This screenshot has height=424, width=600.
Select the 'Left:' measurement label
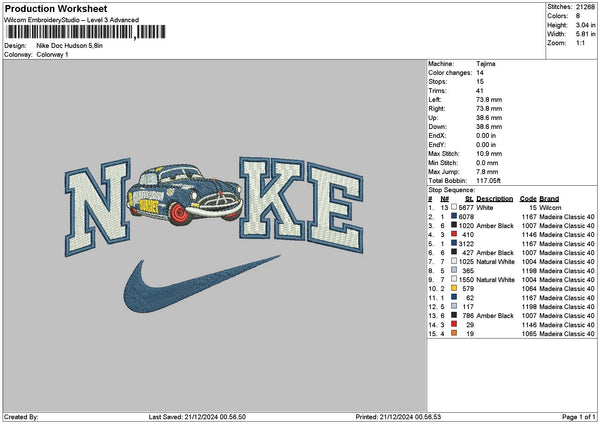(x=435, y=99)
